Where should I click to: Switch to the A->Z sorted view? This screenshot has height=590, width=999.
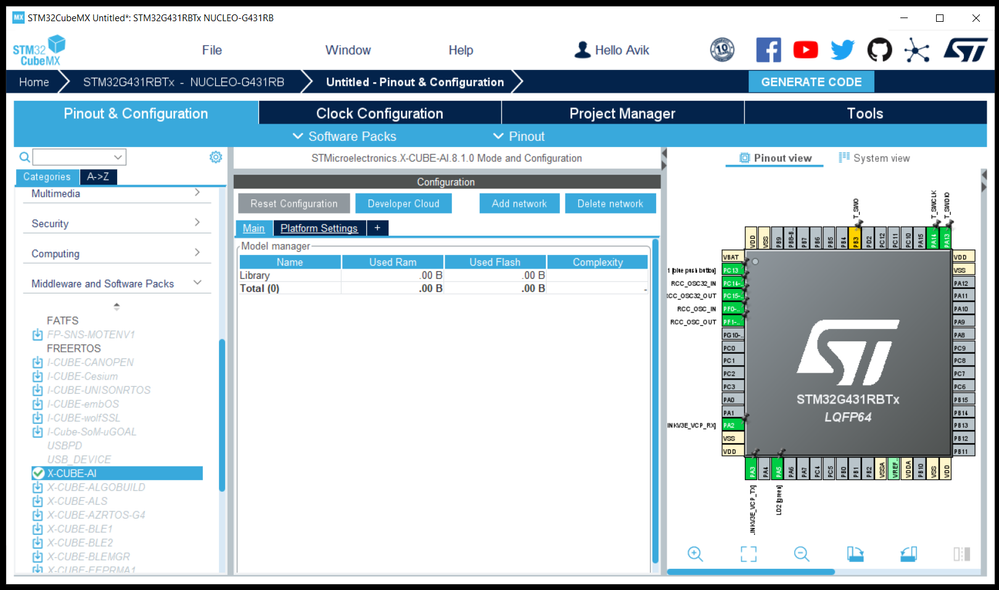[98, 176]
